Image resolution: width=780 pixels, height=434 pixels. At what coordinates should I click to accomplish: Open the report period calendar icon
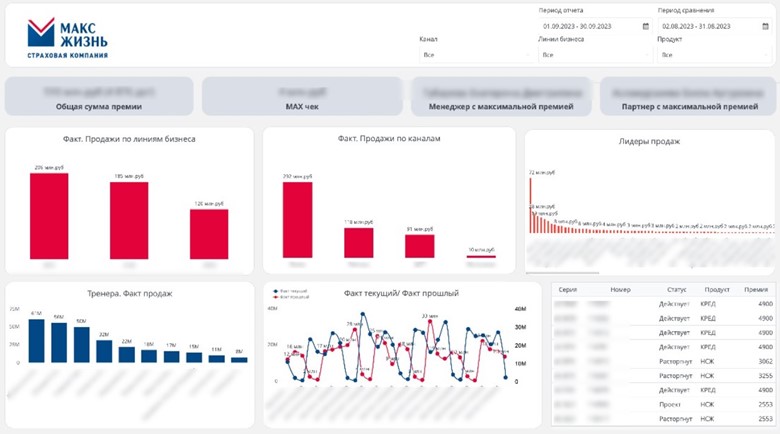point(646,26)
